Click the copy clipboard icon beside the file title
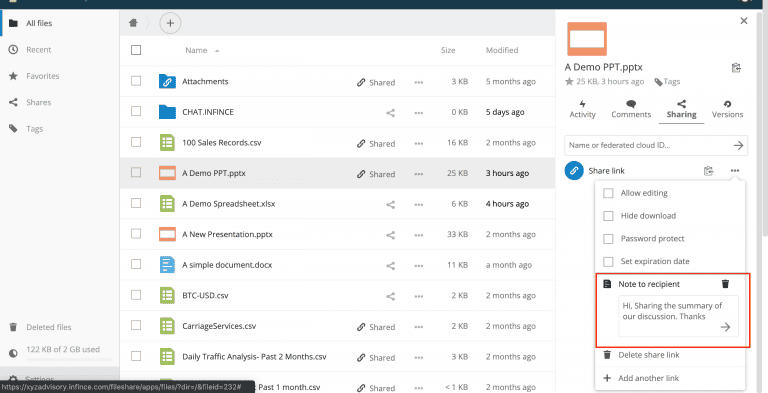The height and width of the screenshot is (393, 768). 736,68
